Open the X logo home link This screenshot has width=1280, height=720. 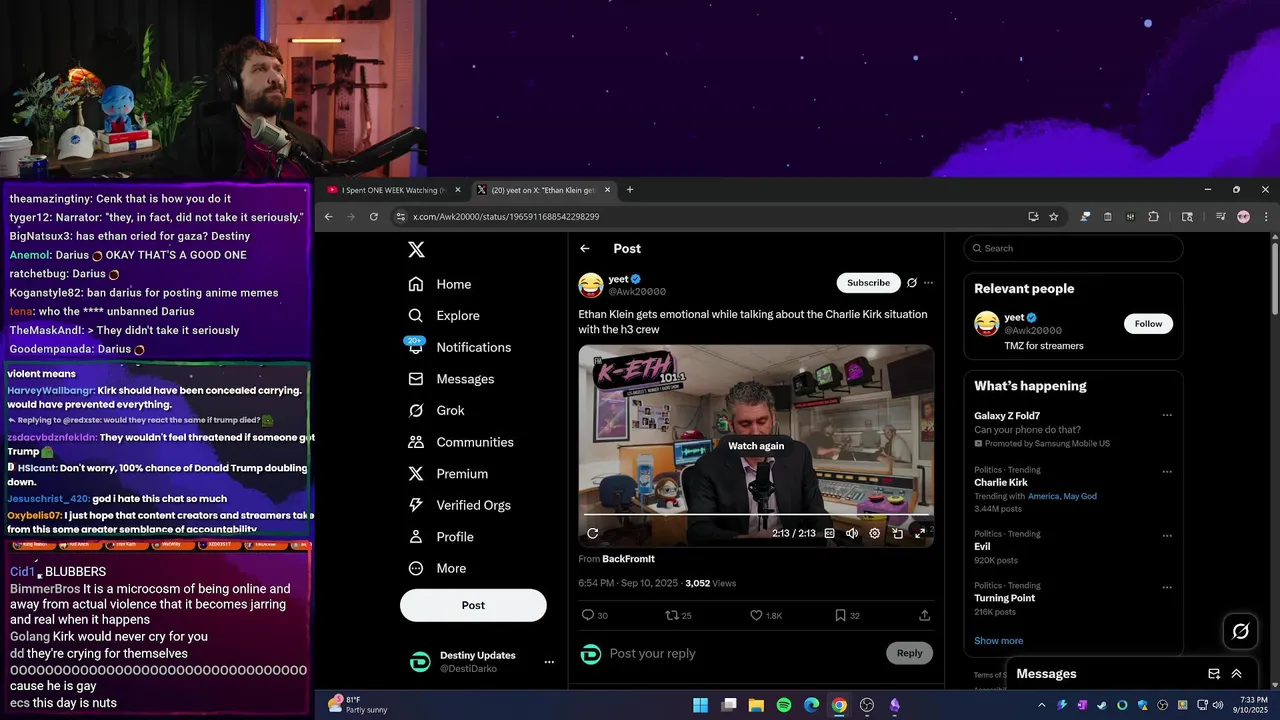coord(417,250)
